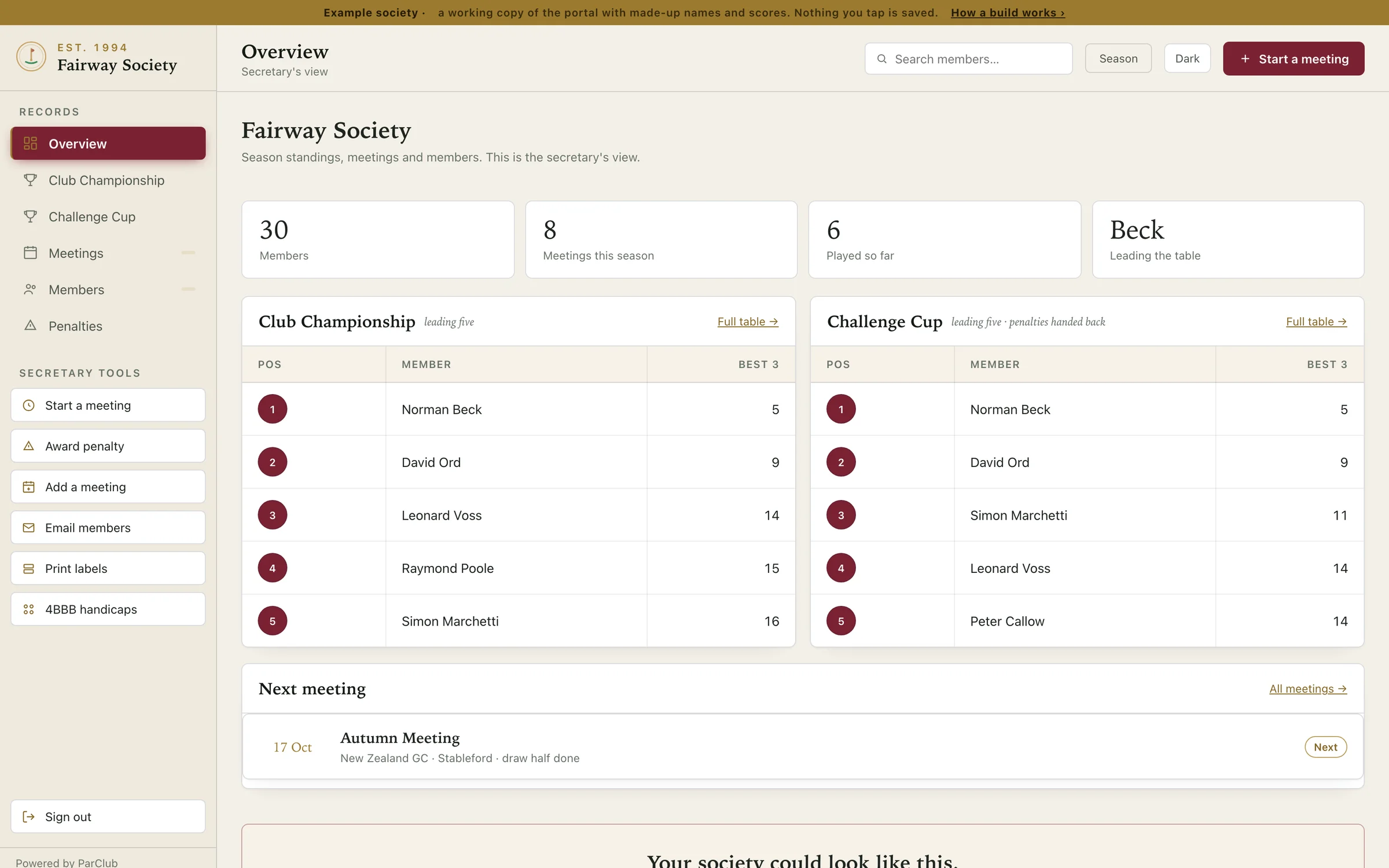Follow the All meetings link

pyautogui.click(x=1308, y=689)
